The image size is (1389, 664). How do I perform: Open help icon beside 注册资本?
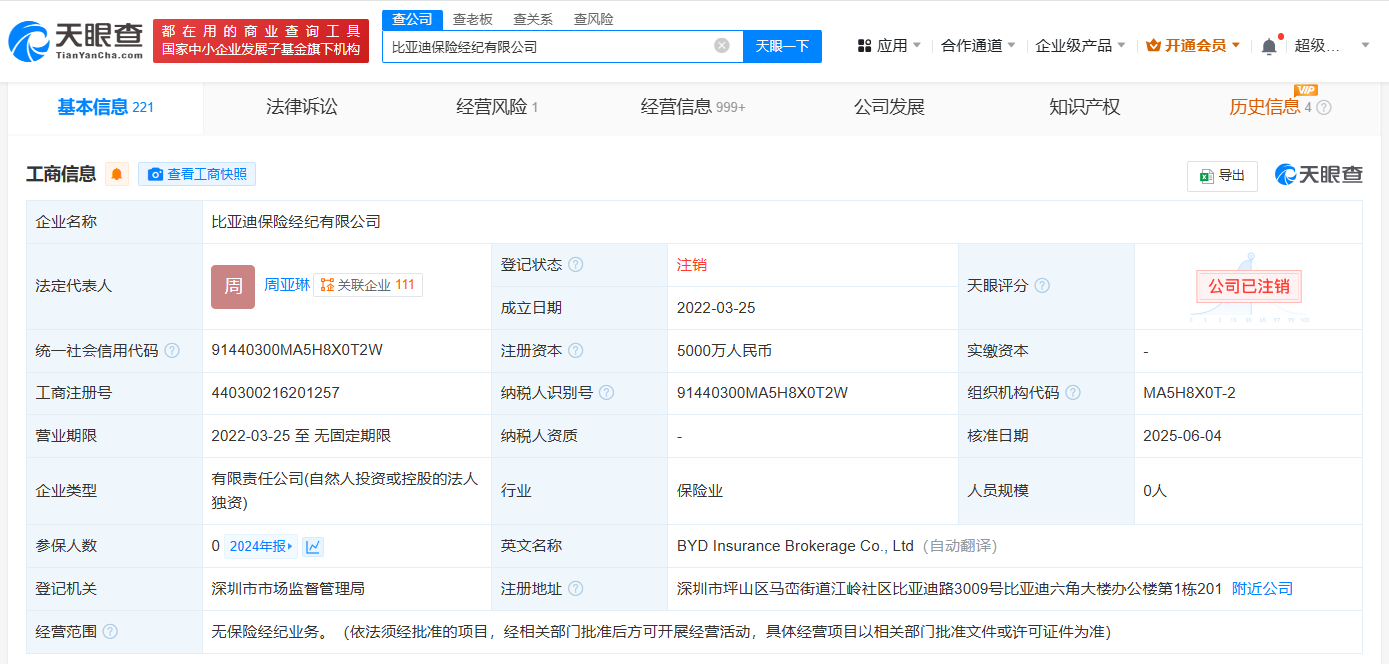coord(575,351)
